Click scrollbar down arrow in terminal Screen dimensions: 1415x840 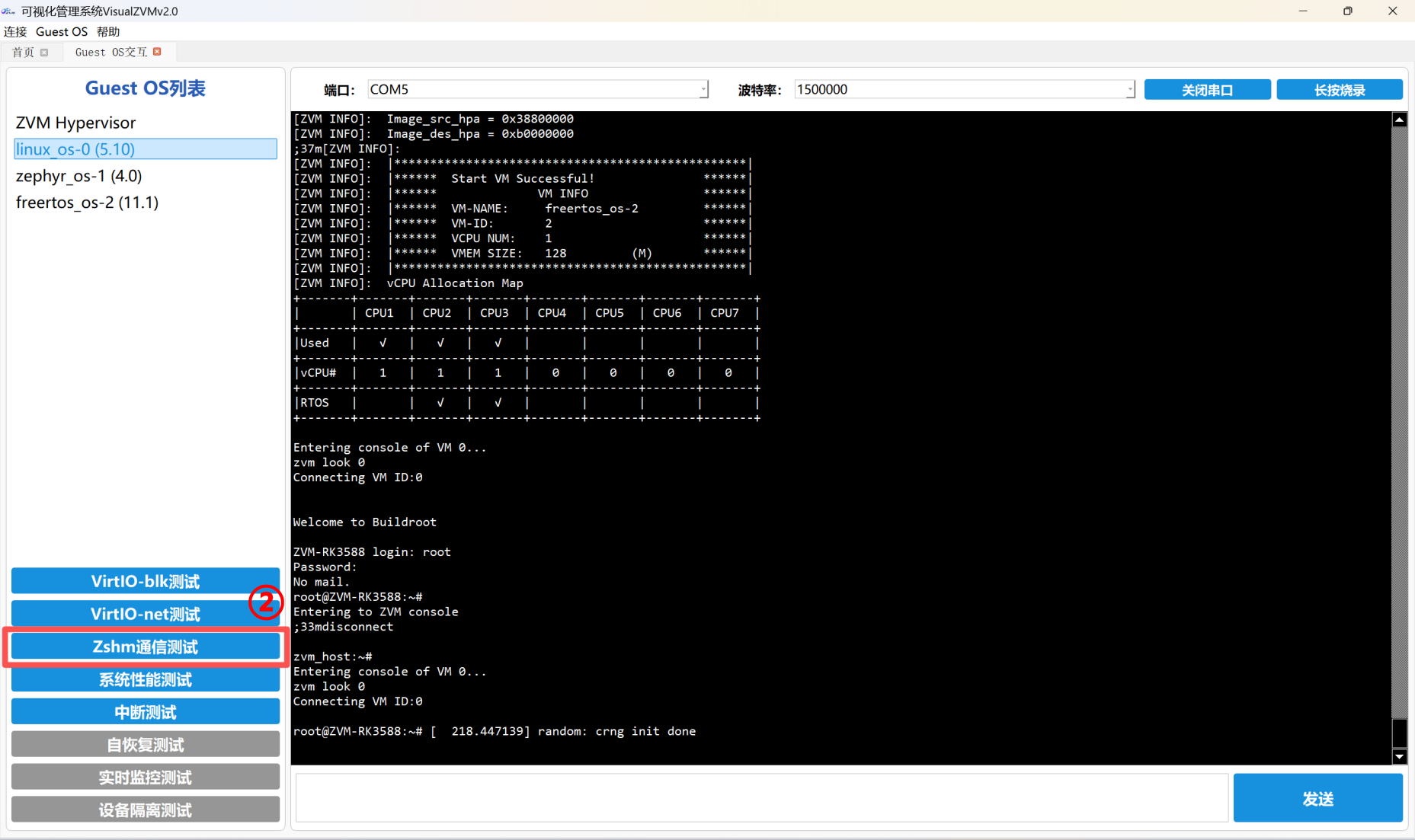pos(1399,756)
